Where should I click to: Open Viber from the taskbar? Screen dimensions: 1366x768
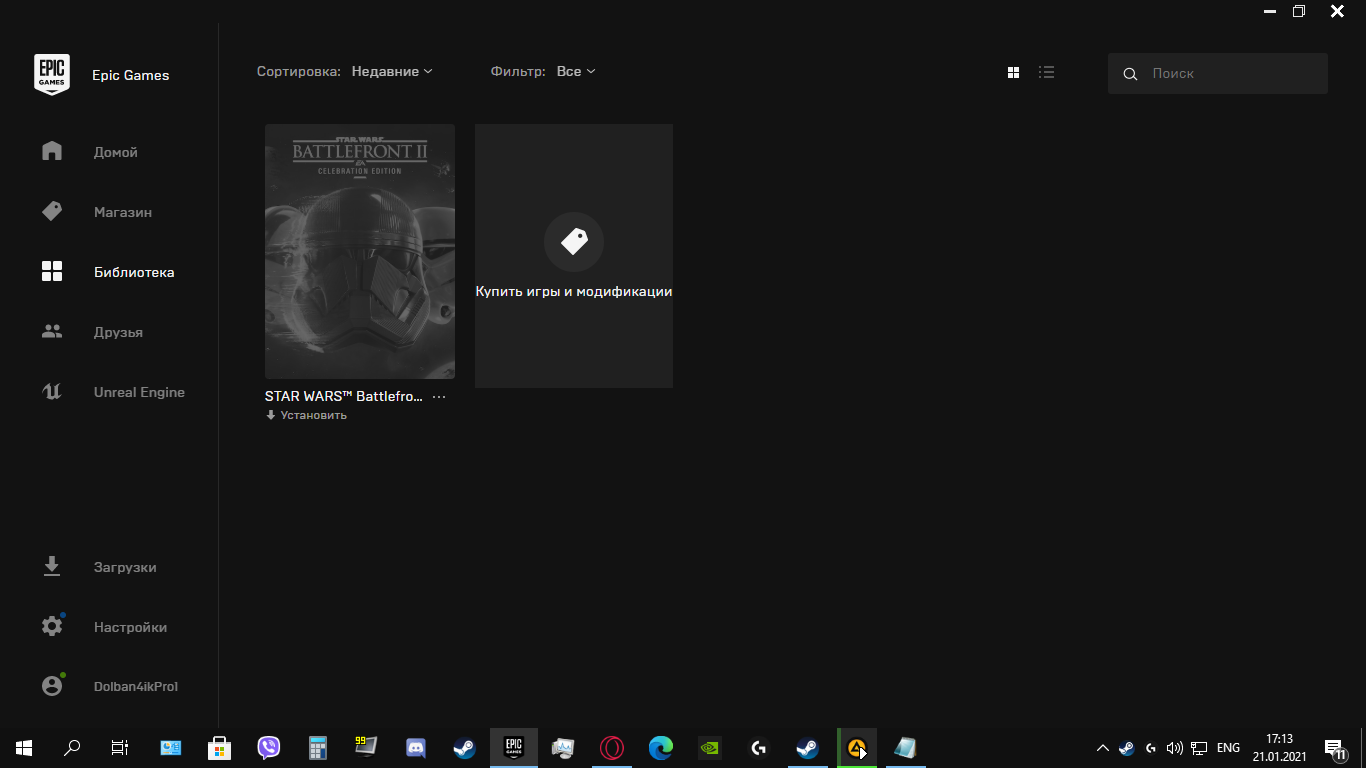coord(268,747)
